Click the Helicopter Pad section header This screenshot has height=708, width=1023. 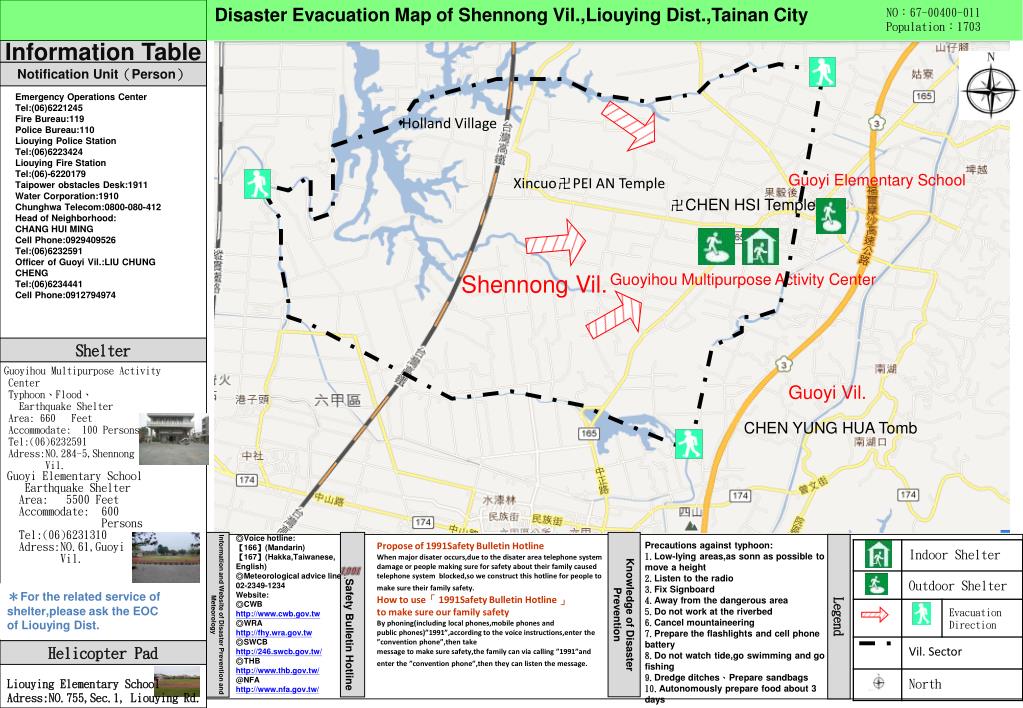tap(103, 653)
